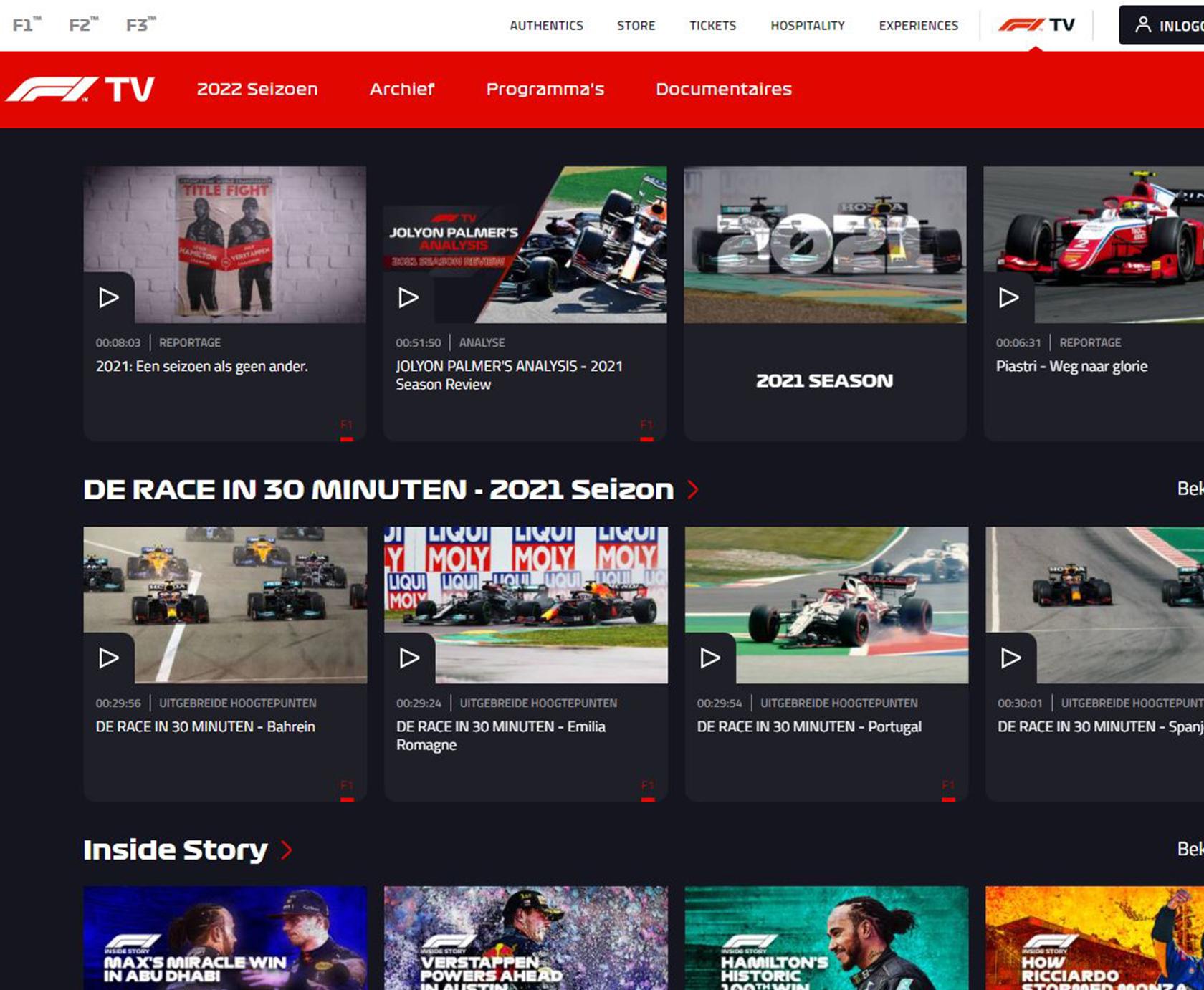This screenshot has width=1204, height=990.
Task: Expand the Inside Story section arrow
Action: point(287,850)
